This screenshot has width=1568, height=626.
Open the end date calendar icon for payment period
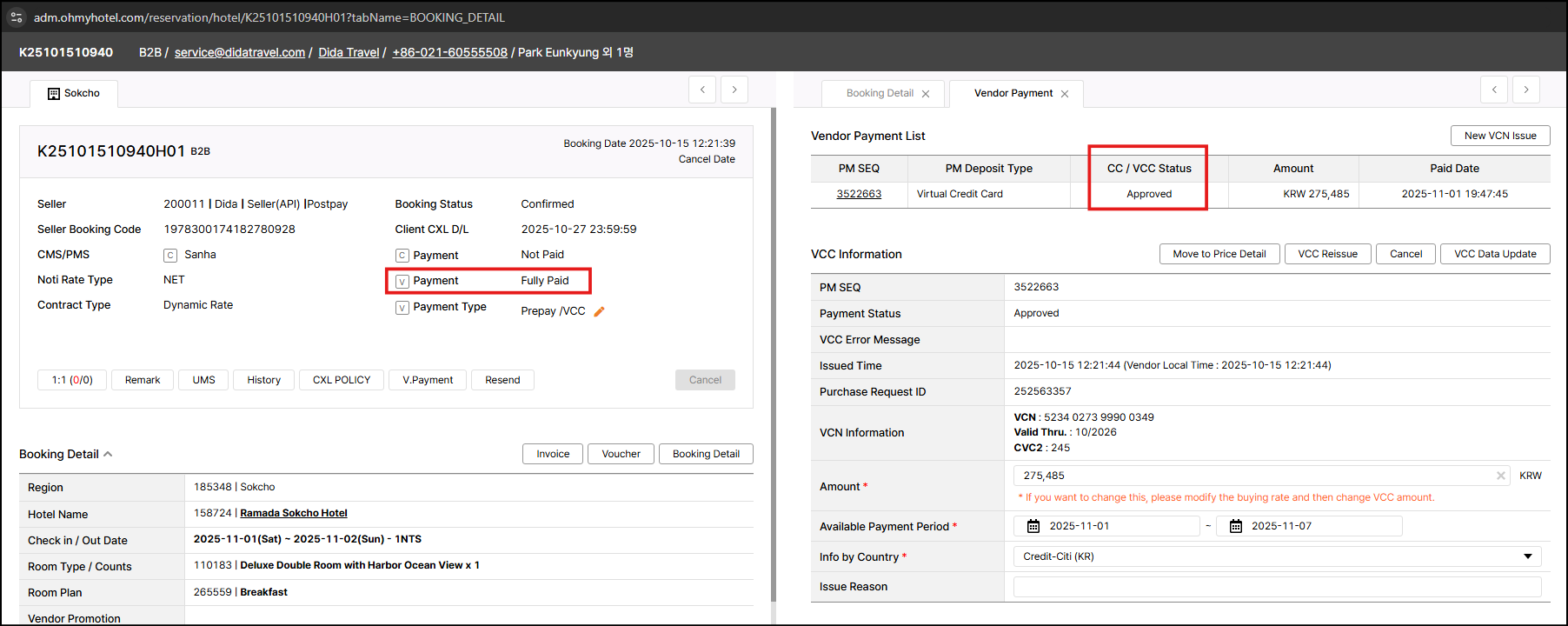coord(1235,526)
